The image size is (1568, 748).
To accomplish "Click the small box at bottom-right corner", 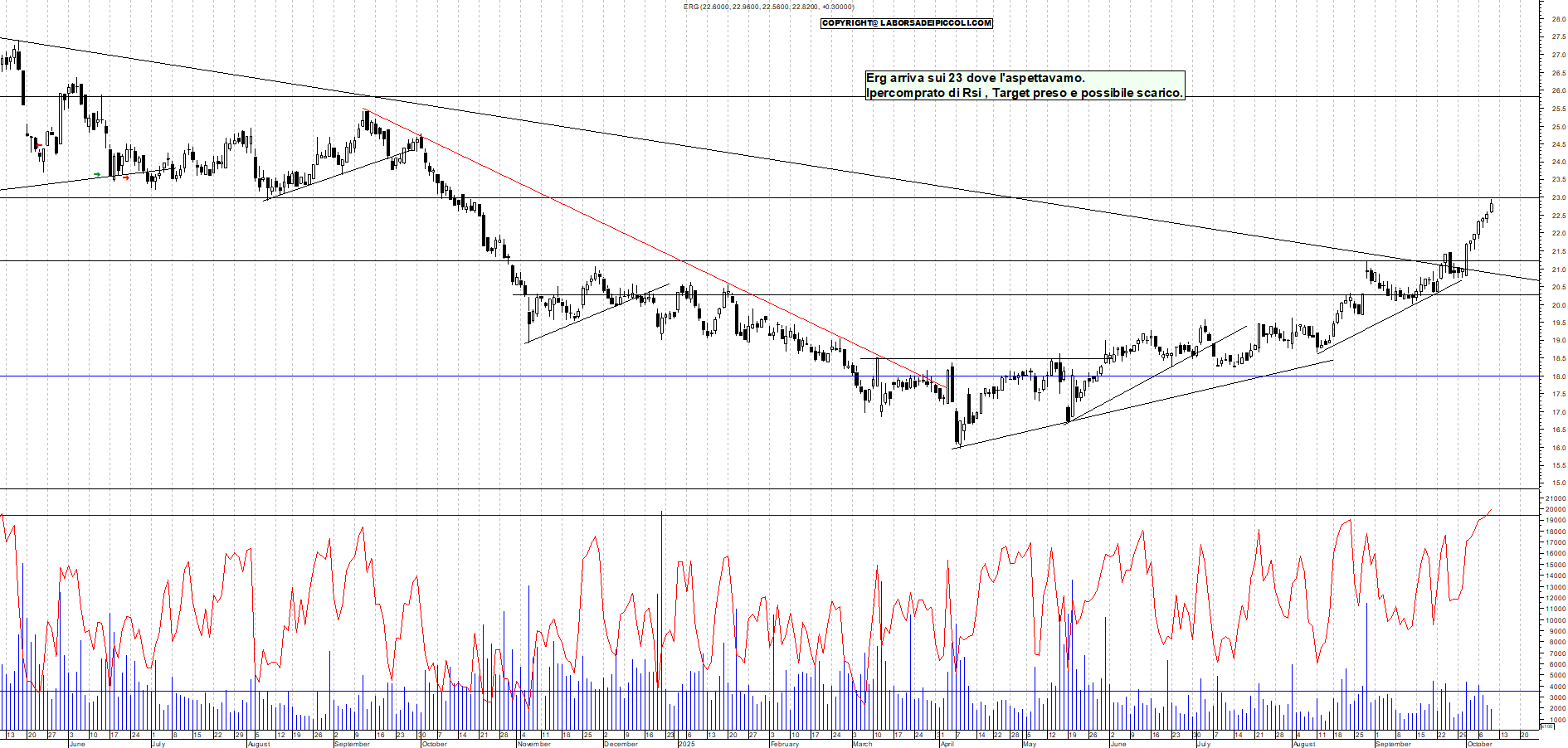I will coord(1546,726).
